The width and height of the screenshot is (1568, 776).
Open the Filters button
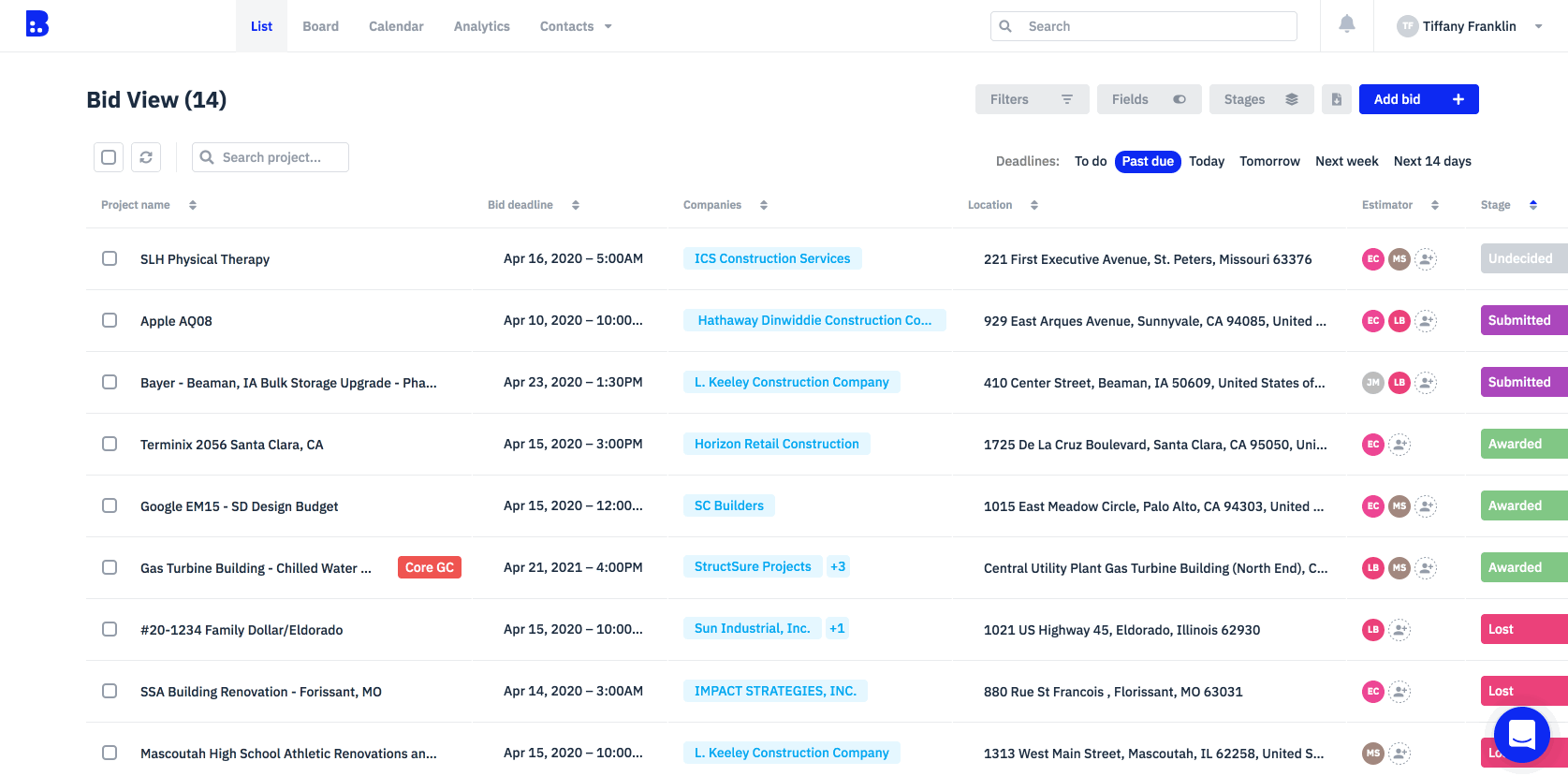coord(1033,99)
